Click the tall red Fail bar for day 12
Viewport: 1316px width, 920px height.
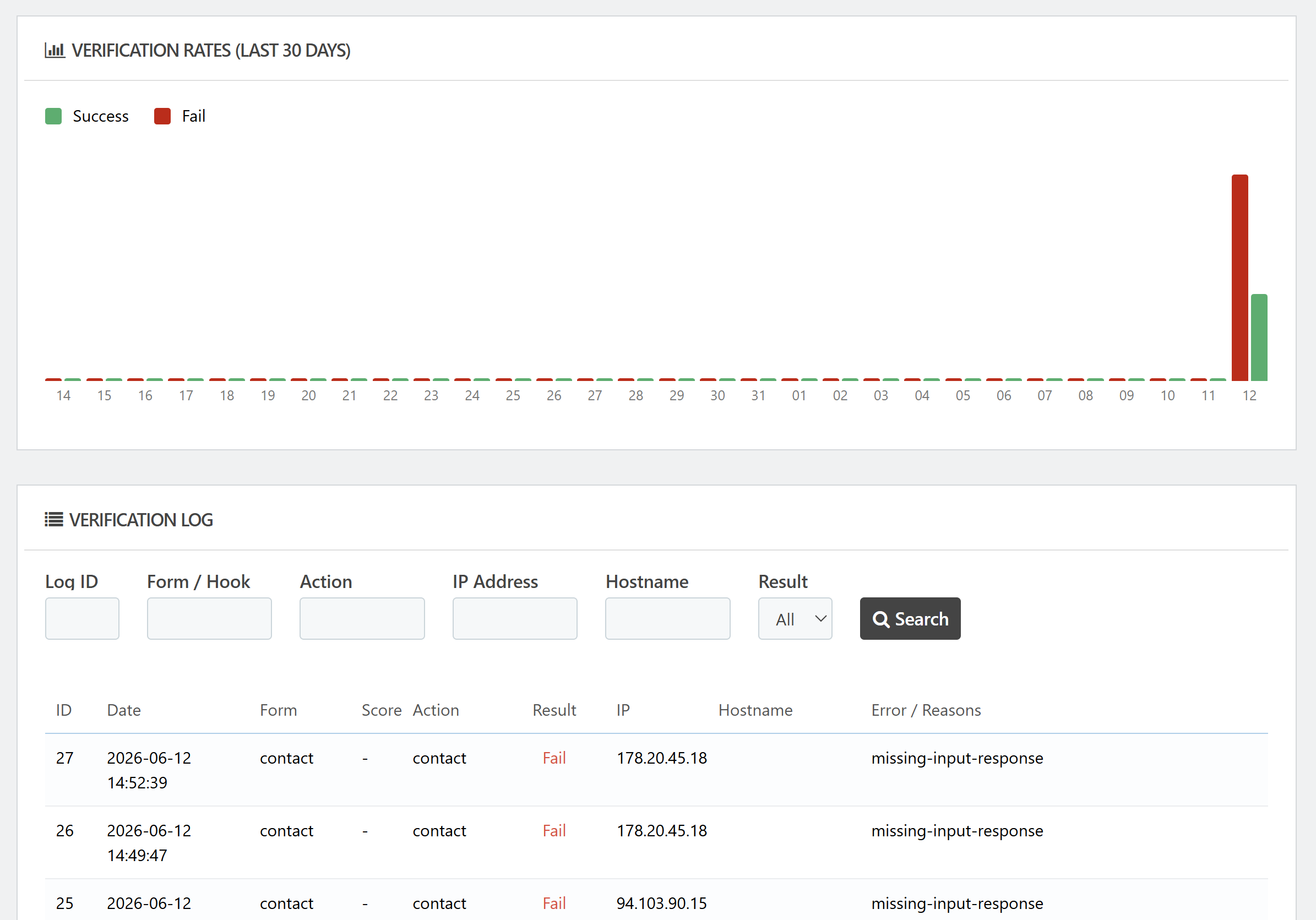click(1240, 277)
